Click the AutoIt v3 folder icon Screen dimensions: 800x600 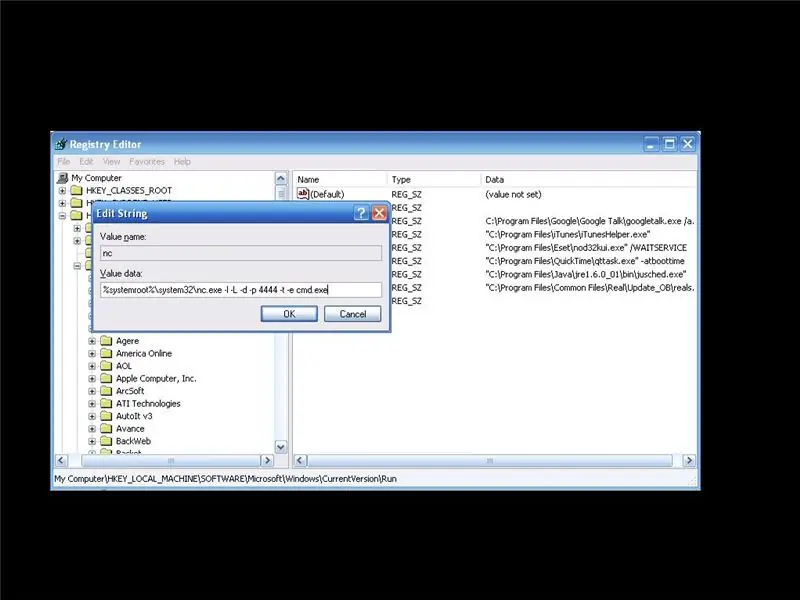click(x=106, y=416)
